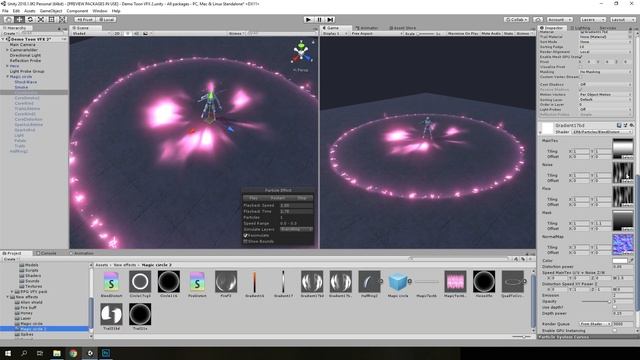This screenshot has width=640, height=360.
Task: Toggle Mute Audio in Game view
Action: (491, 33)
